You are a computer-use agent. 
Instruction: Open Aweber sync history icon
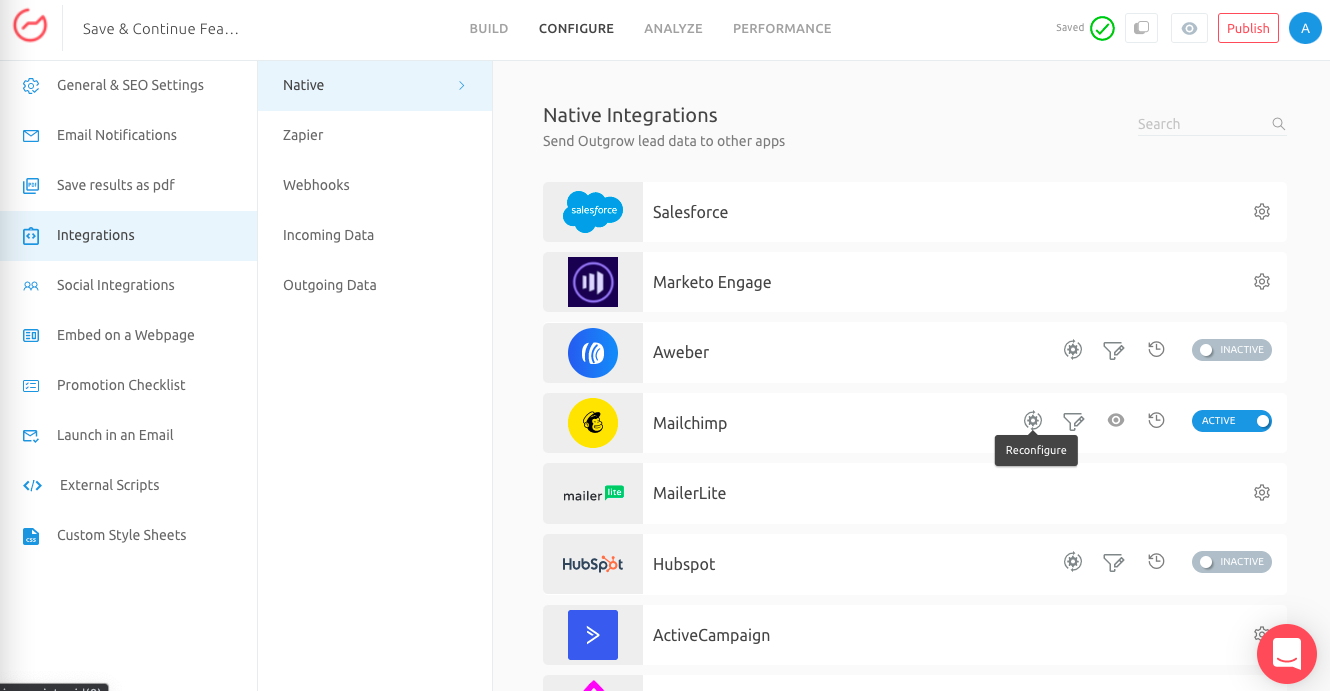(1156, 350)
